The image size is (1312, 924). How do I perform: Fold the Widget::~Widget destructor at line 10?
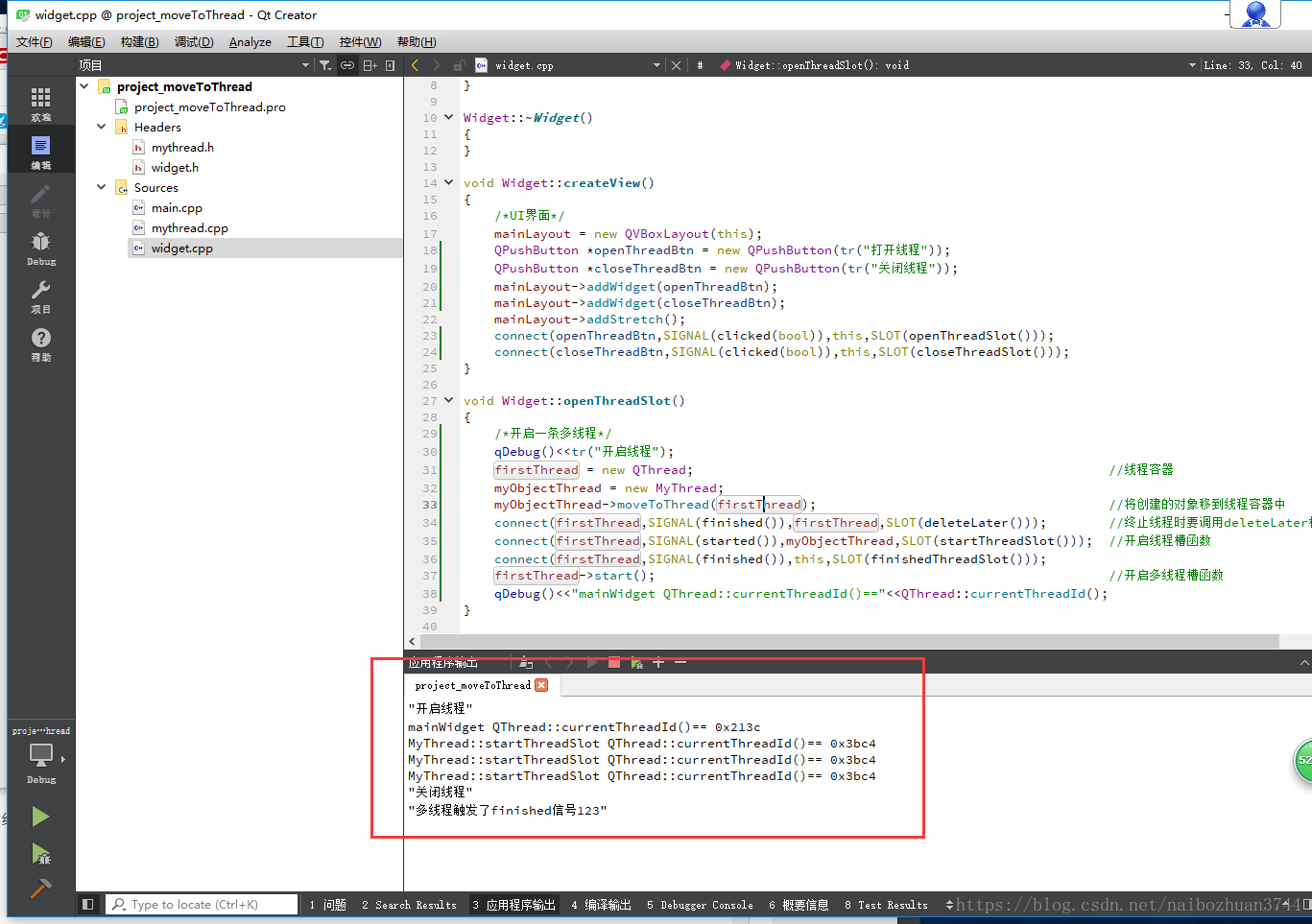(x=448, y=117)
